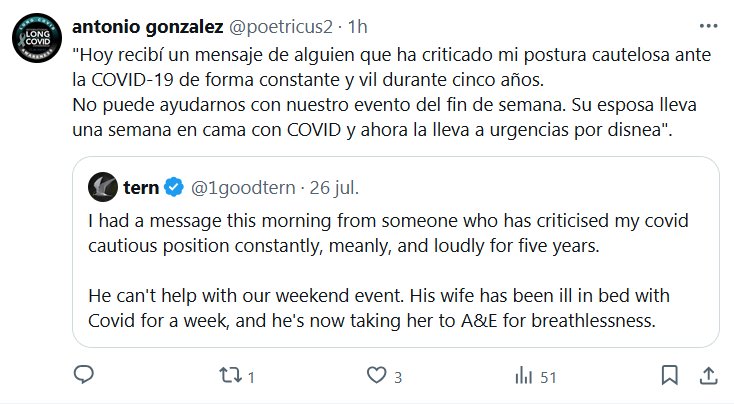This screenshot has height=404, width=734.
Task: Share the post via upload arrow icon
Action: (x=707, y=376)
